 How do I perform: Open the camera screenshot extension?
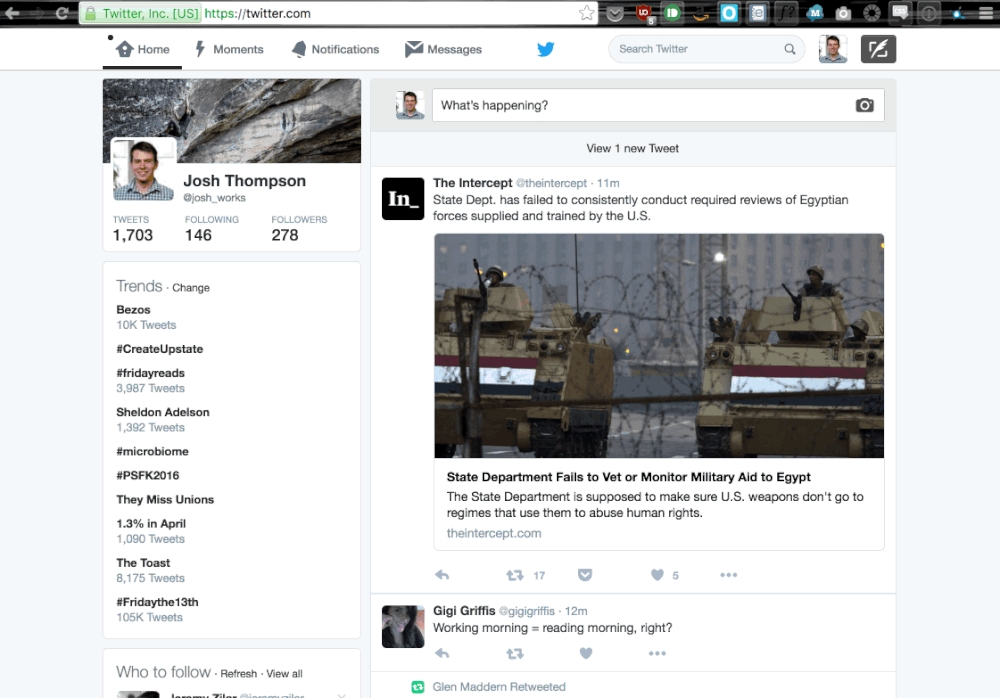[843, 13]
